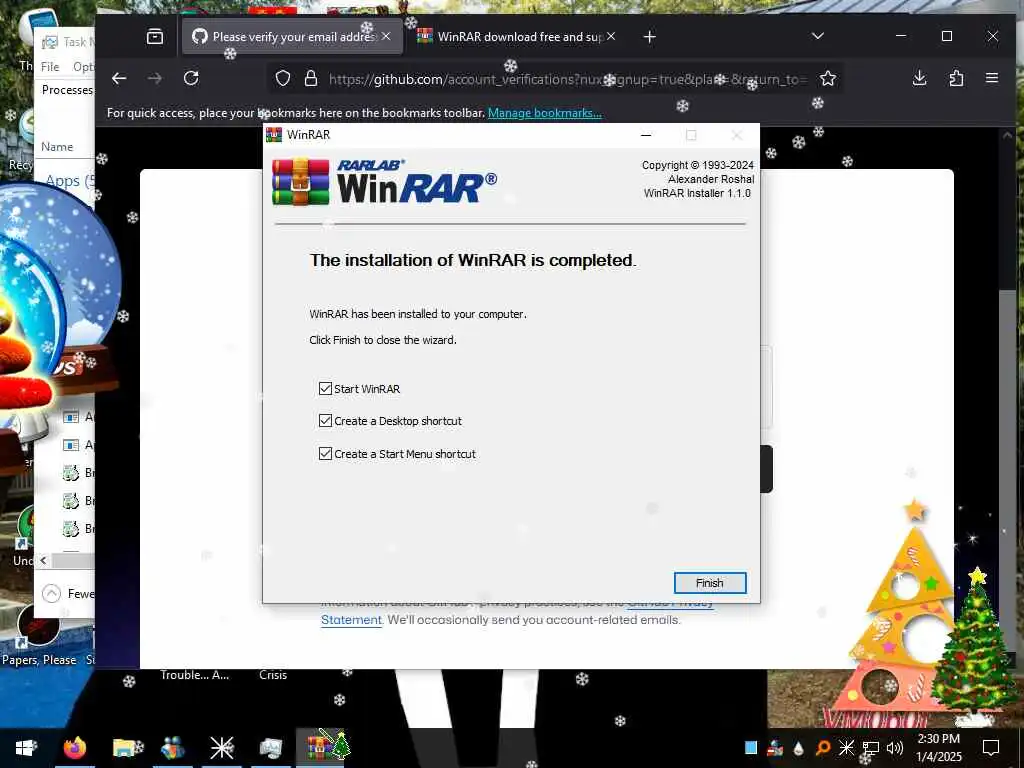Reload the current Firefox page
Screen dimensions: 1024x768
pyautogui.click(x=191, y=78)
